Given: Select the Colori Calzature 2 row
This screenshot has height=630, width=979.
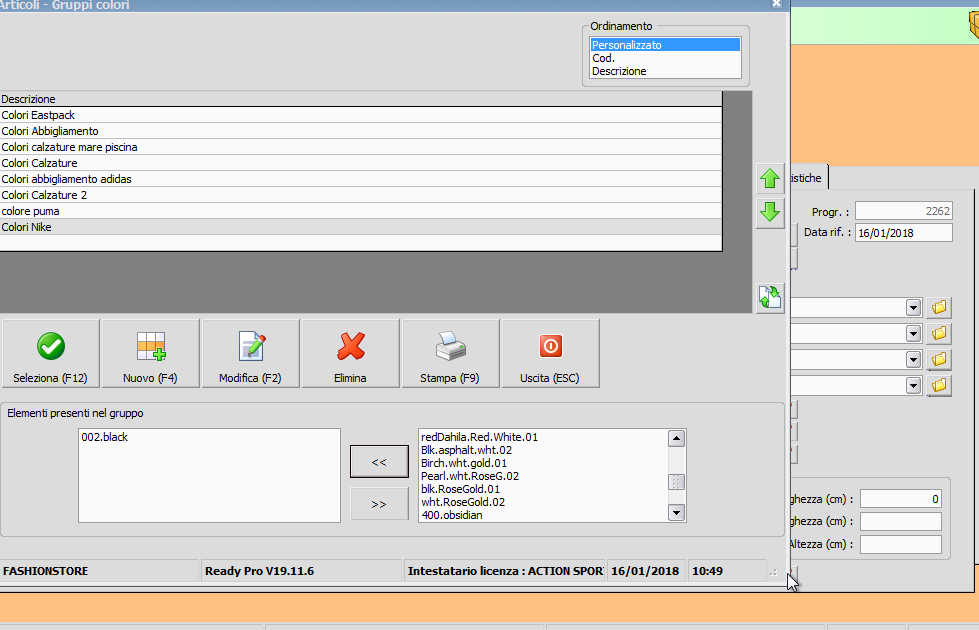Looking at the screenshot, I should 361,195.
